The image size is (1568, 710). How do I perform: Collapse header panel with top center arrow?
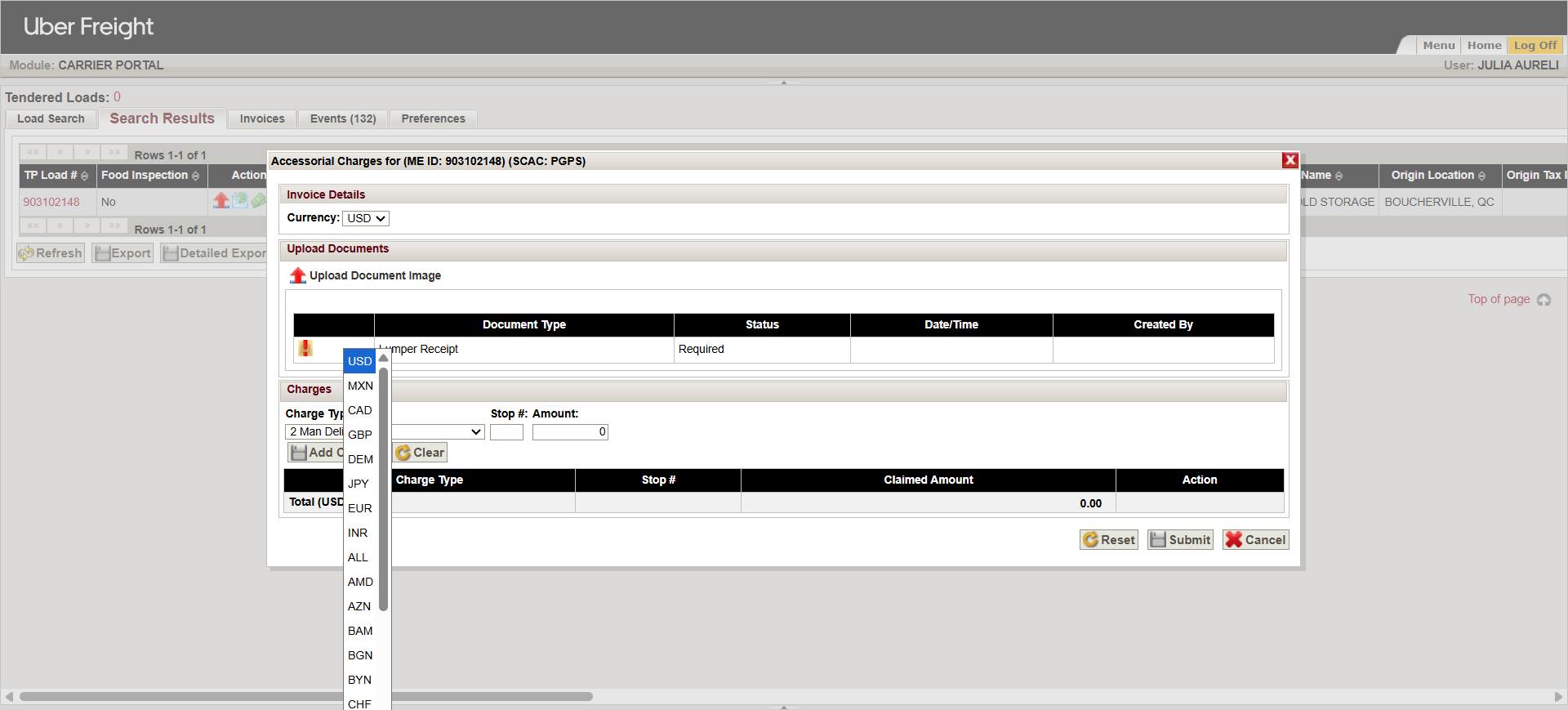pos(784,83)
